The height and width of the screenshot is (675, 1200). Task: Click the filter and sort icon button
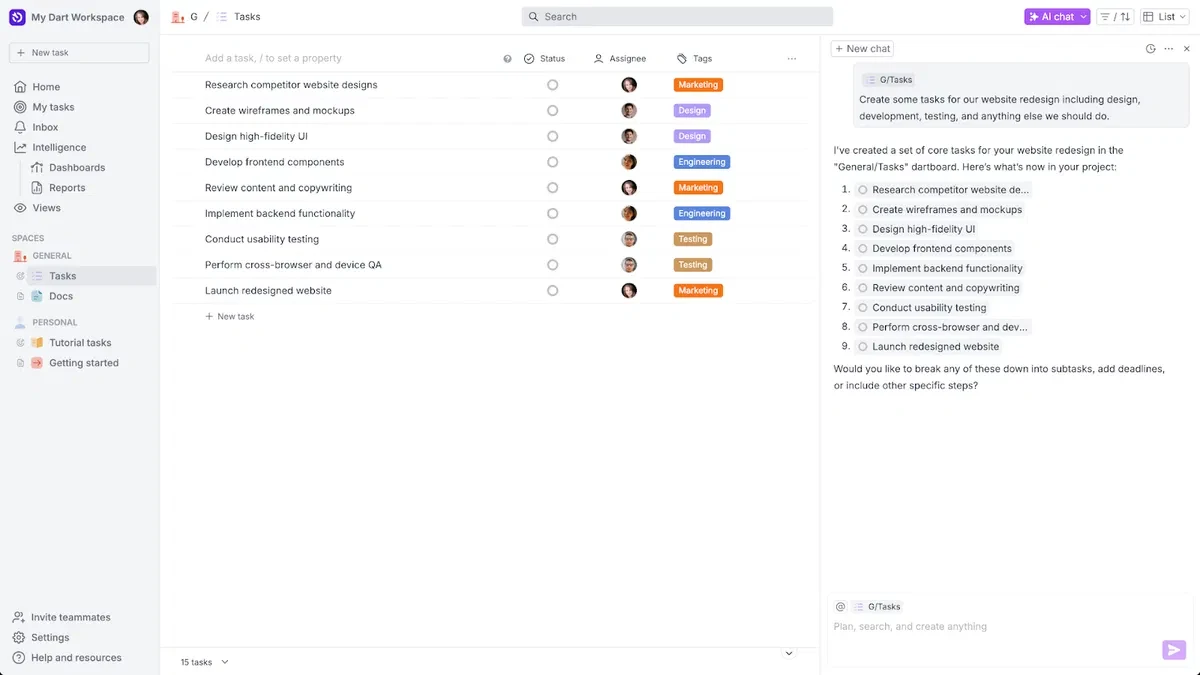pyautogui.click(x=1114, y=17)
